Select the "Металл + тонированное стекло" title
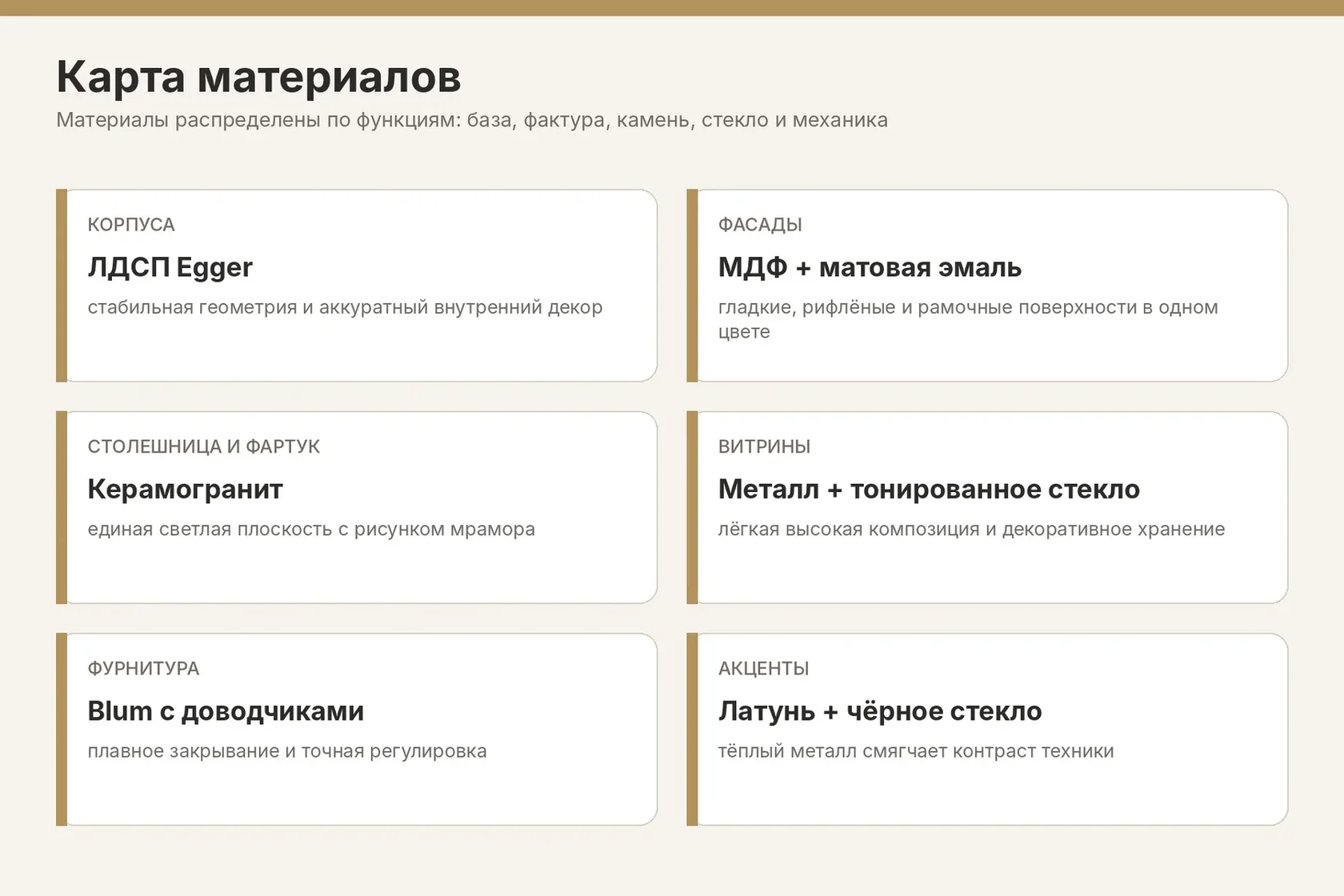Image resolution: width=1344 pixels, height=896 pixels. click(929, 489)
